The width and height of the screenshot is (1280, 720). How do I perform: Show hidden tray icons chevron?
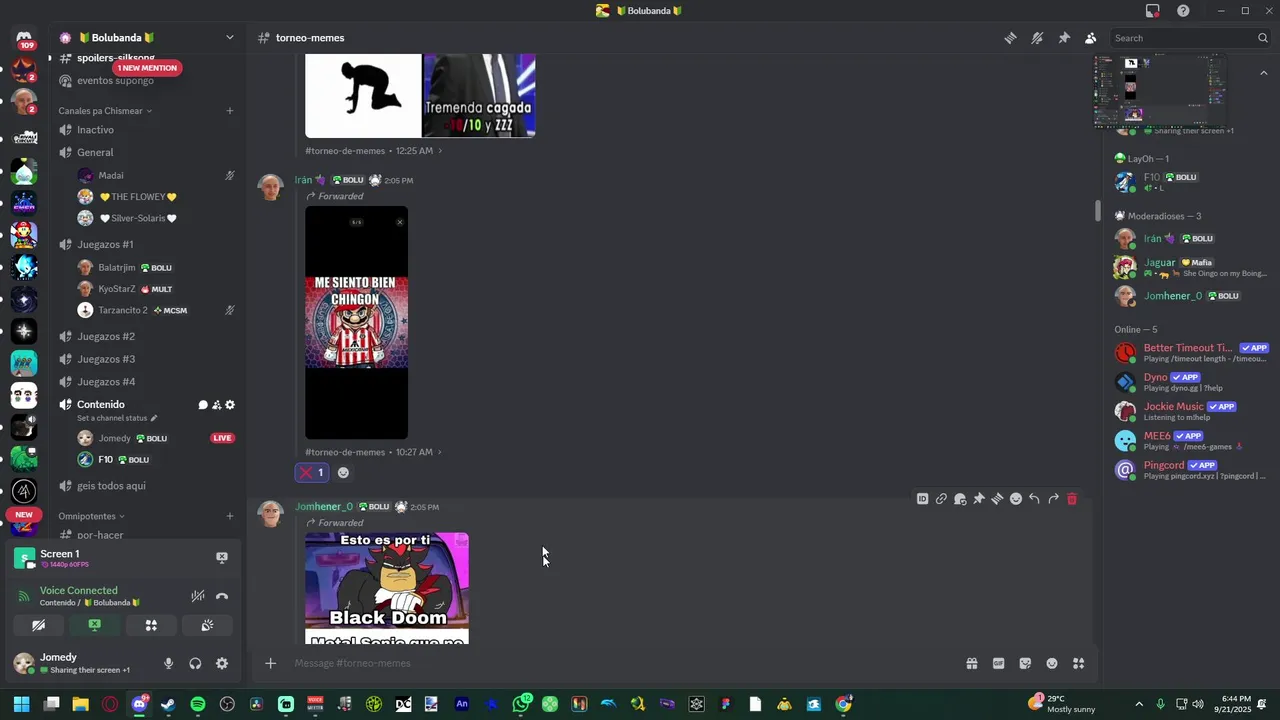[1139, 704]
